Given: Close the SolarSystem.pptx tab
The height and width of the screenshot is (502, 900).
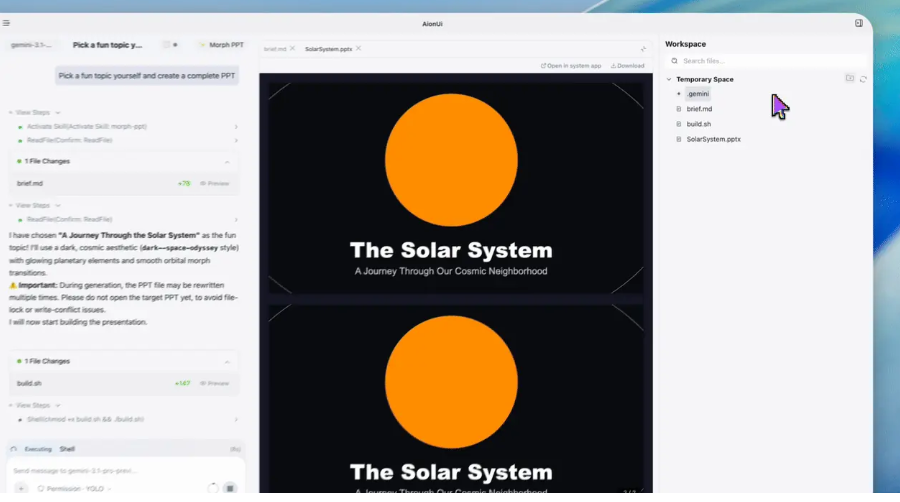Looking at the screenshot, I should point(358,49).
